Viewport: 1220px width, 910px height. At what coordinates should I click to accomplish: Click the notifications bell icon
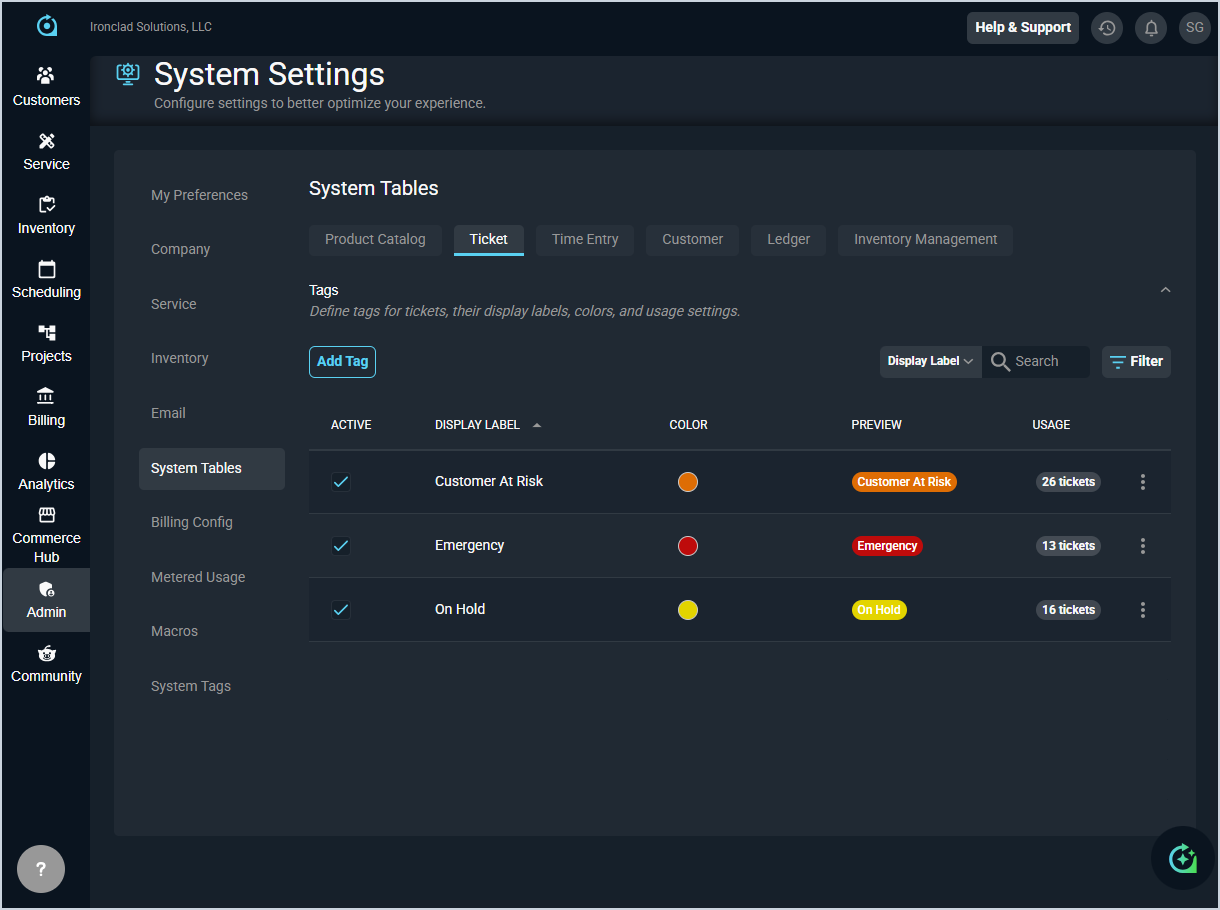(x=1151, y=28)
